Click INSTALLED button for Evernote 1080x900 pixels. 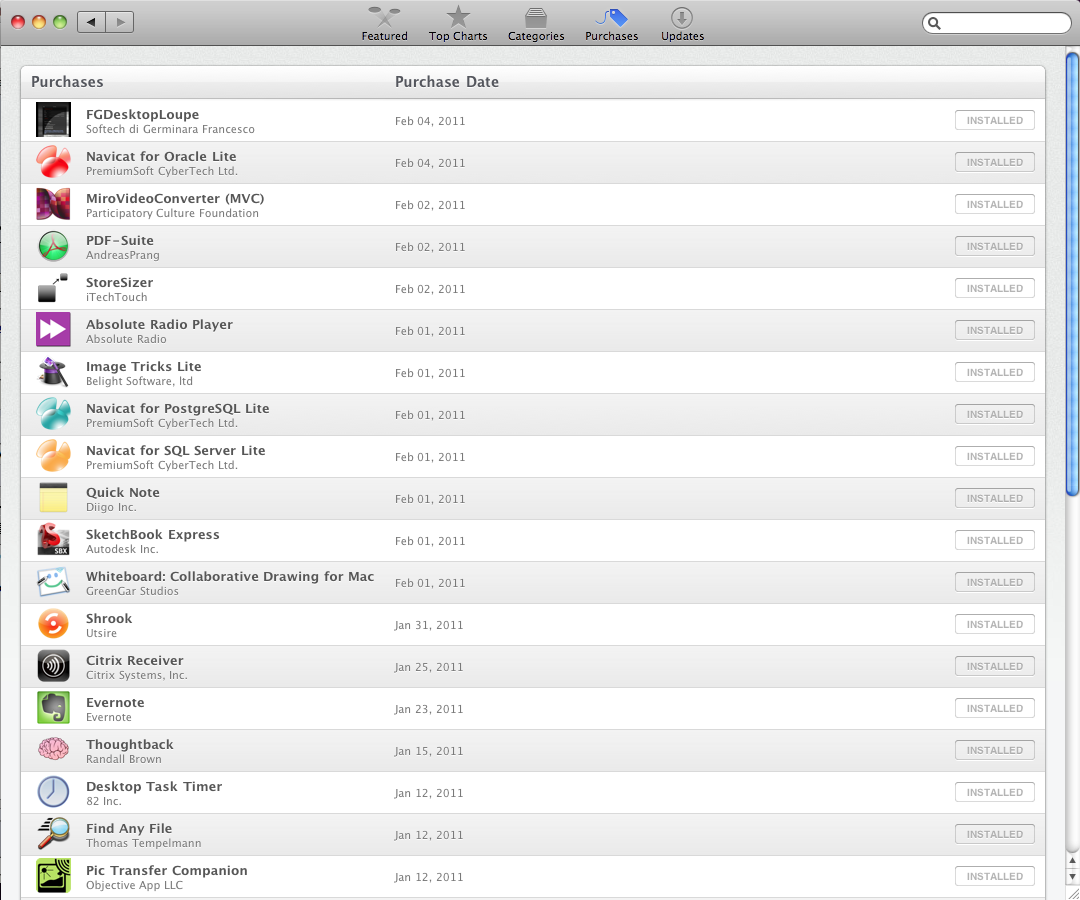995,708
